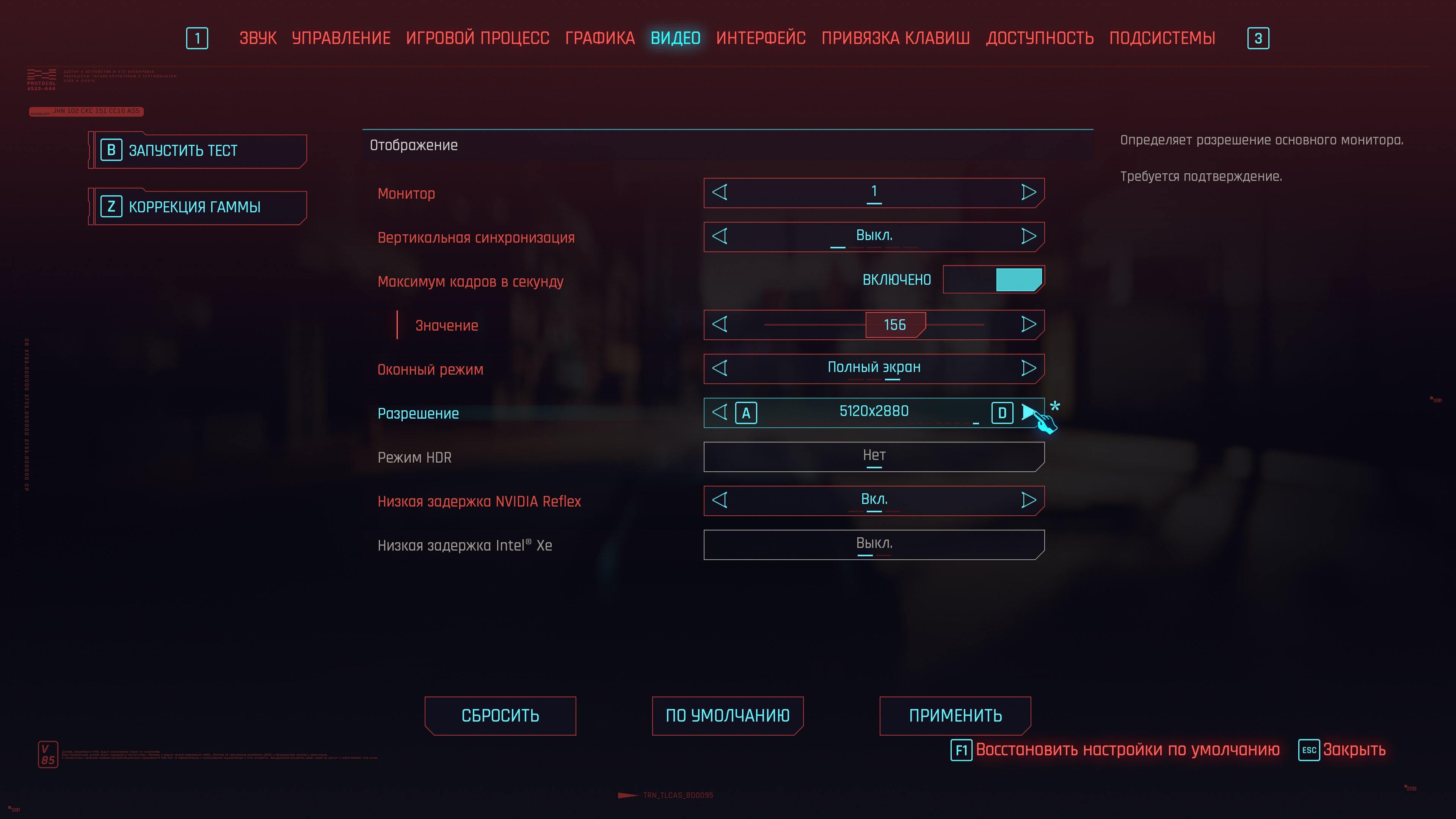The height and width of the screenshot is (819, 1456).
Task: Click frame limit slider track right of 156
Action: [x=955, y=325]
